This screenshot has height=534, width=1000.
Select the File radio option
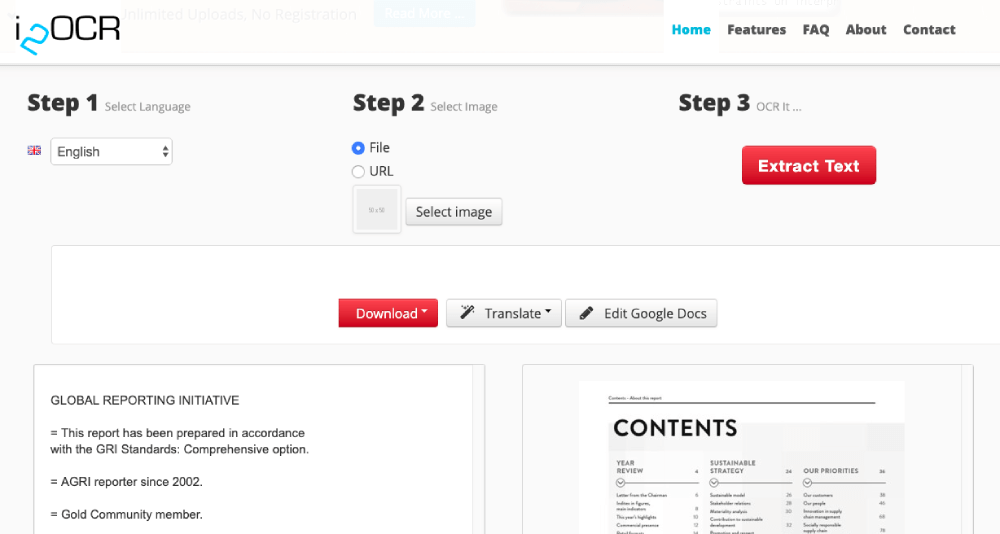click(358, 148)
